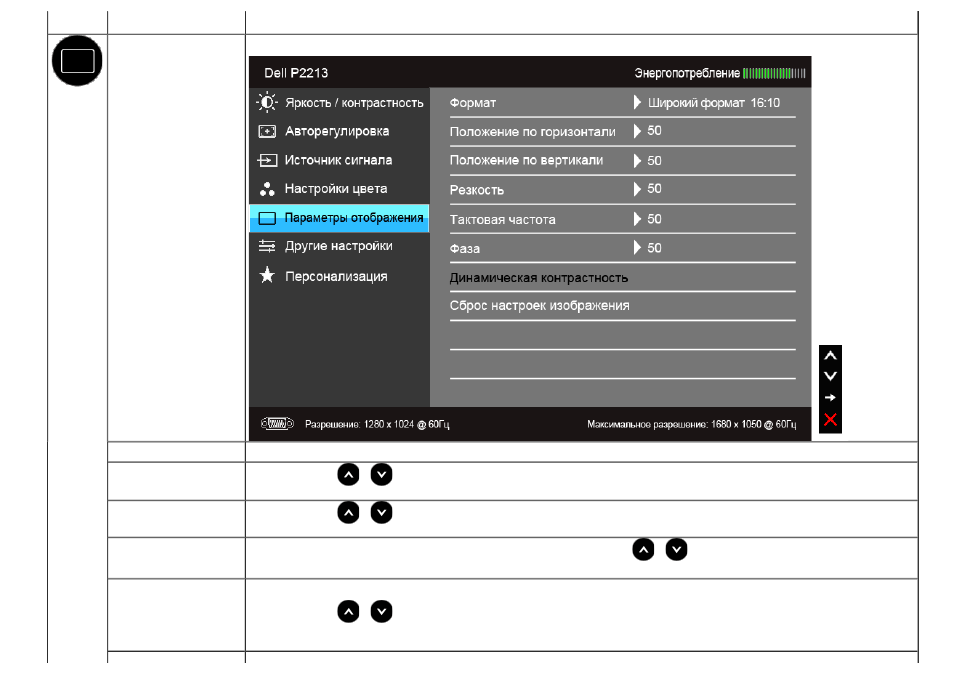Open the Тактовая частота setting
This screenshot has width=954, height=674.
[x=622, y=219]
